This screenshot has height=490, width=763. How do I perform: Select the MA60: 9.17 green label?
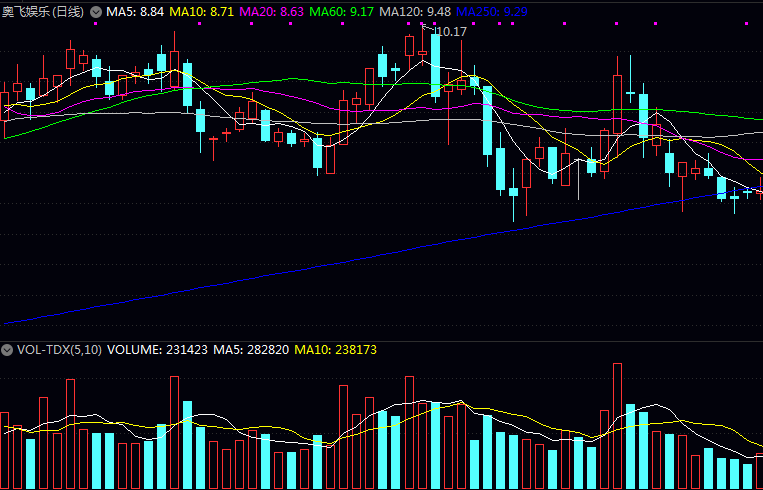[x=342, y=12]
